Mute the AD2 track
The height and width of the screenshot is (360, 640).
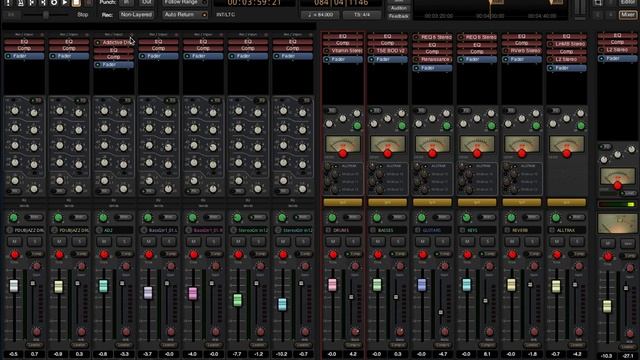(x=104, y=242)
